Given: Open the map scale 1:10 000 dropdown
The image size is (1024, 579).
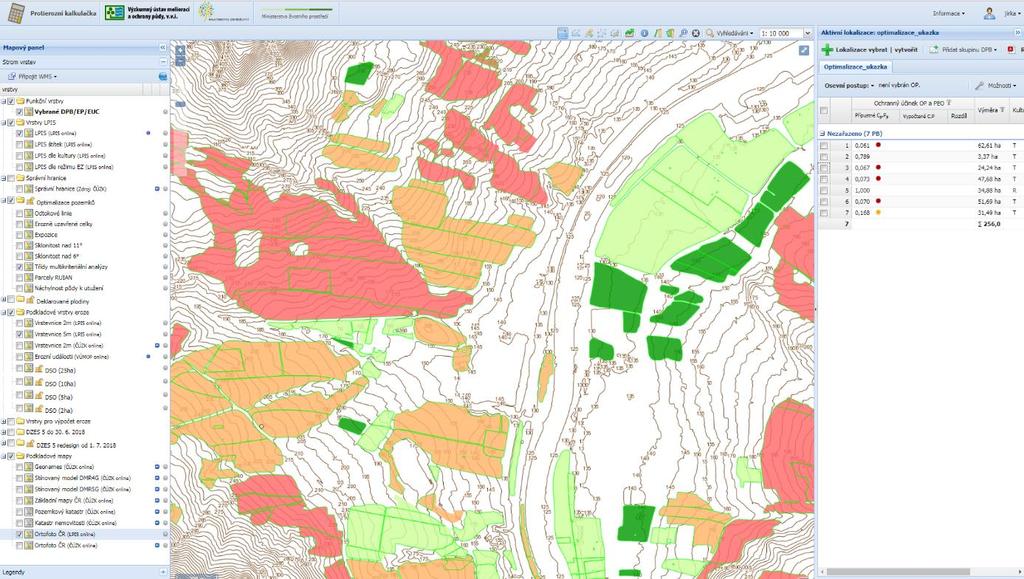Looking at the screenshot, I should click(807, 33).
